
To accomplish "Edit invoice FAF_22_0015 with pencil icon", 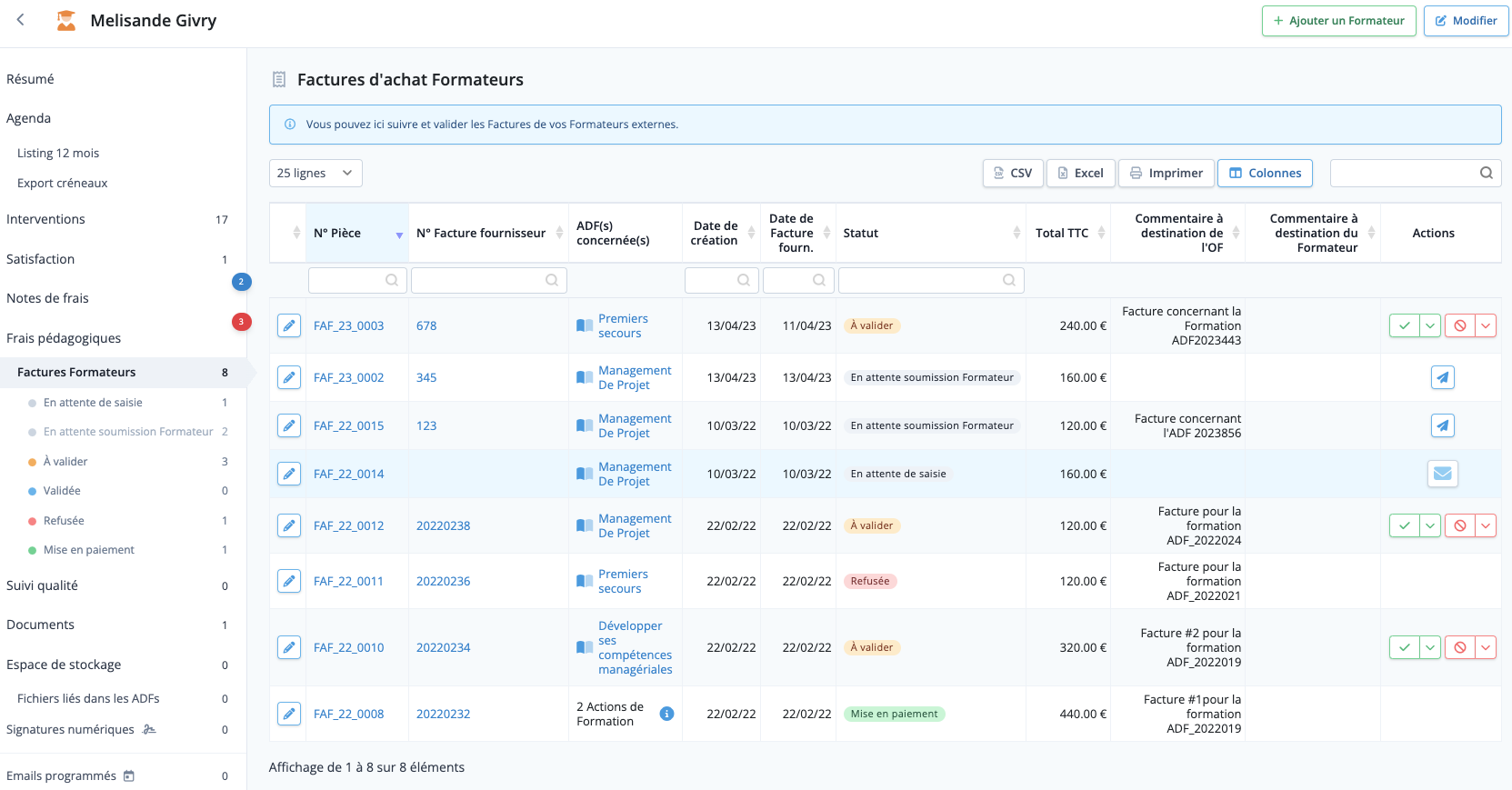I will [x=289, y=425].
